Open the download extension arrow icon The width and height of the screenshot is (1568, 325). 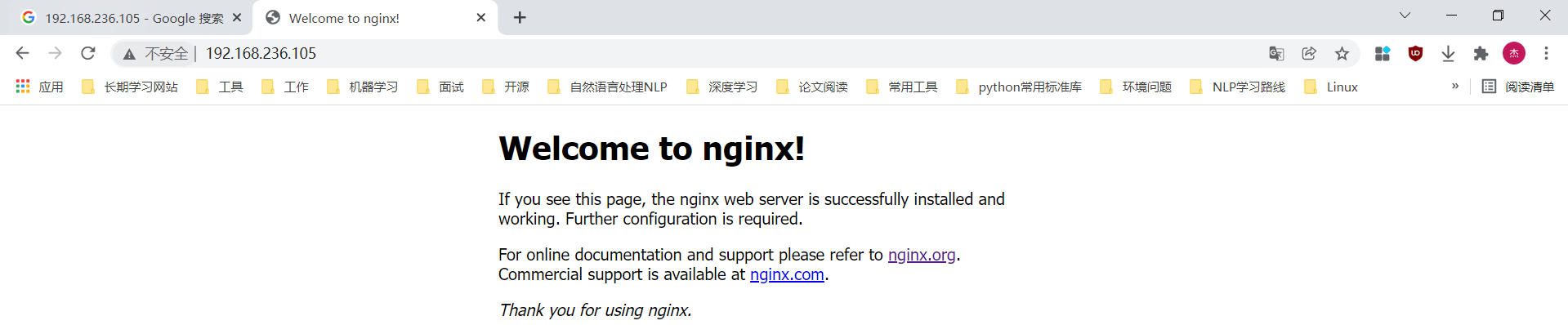tap(1448, 53)
